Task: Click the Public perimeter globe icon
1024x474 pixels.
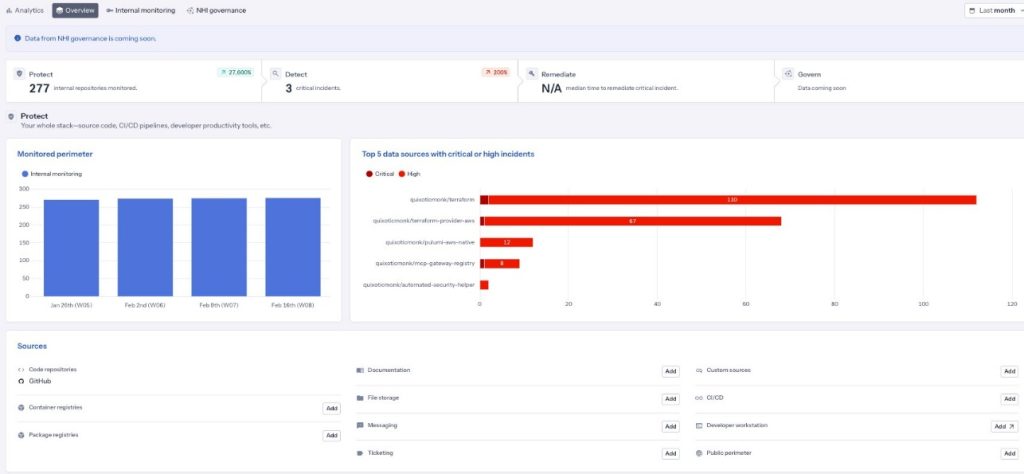Action: pos(699,452)
